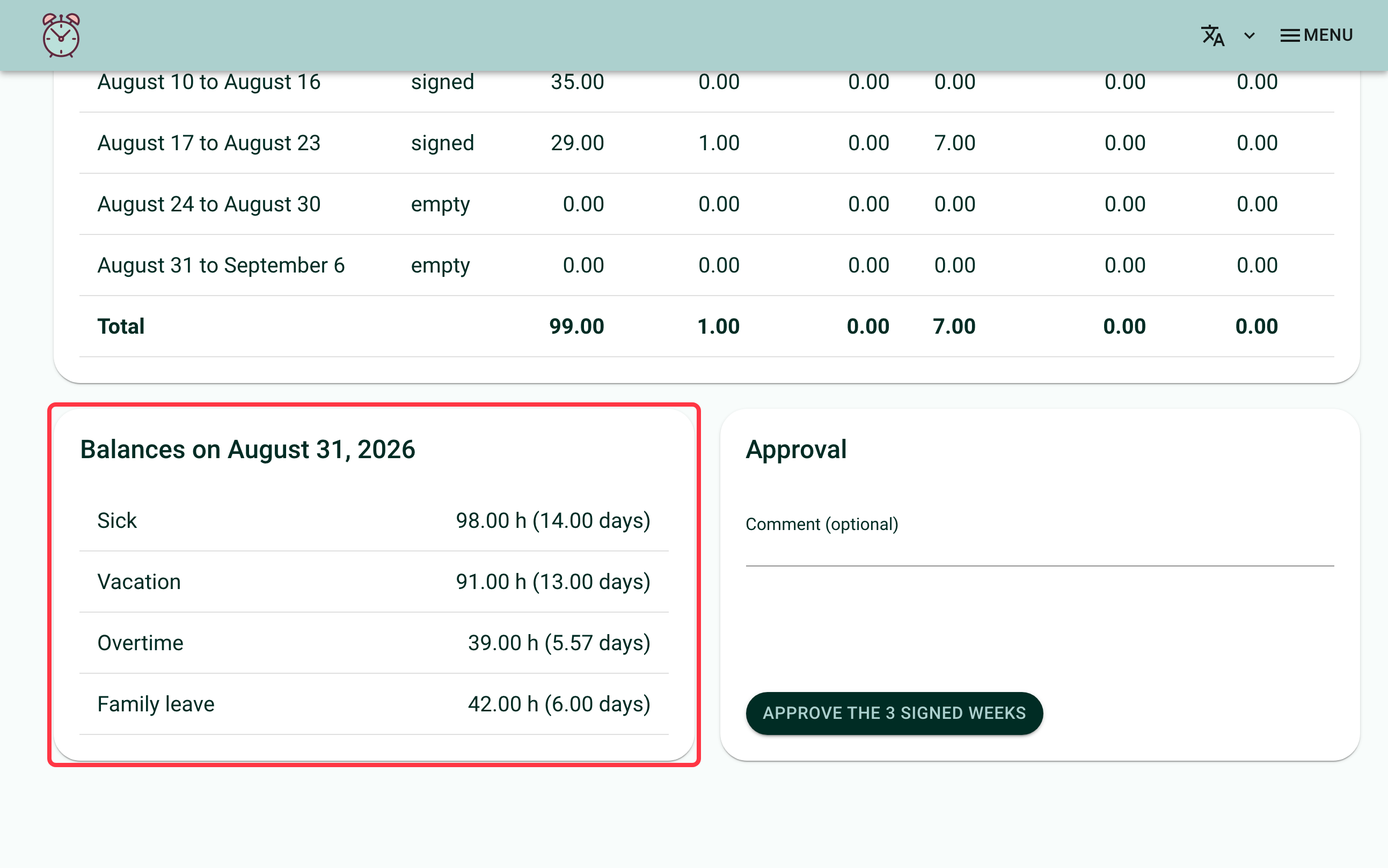
Task: Click the total 1.00 value
Action: click(x=718, y=327)
